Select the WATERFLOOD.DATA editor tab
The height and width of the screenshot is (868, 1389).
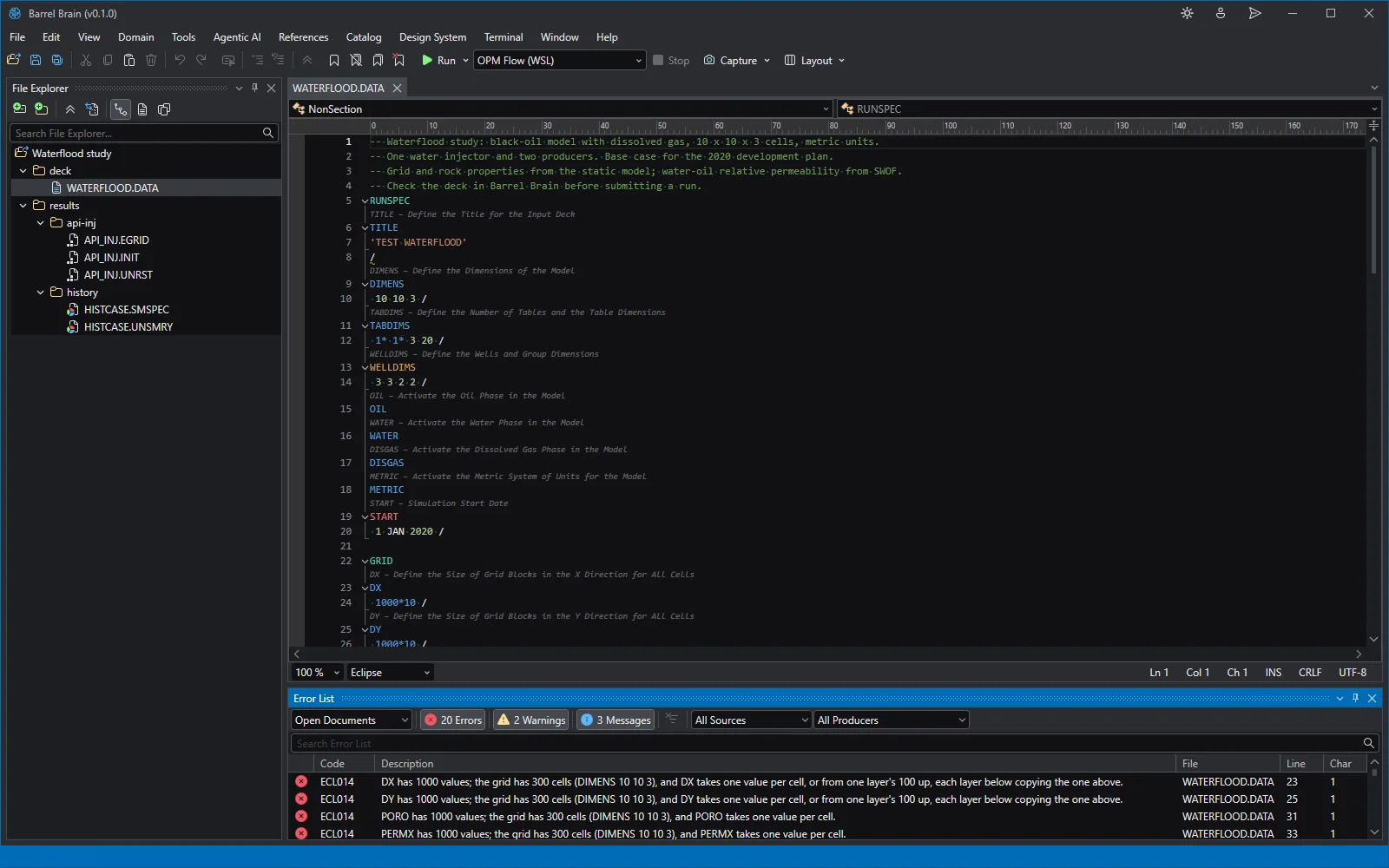coord(339,88)
